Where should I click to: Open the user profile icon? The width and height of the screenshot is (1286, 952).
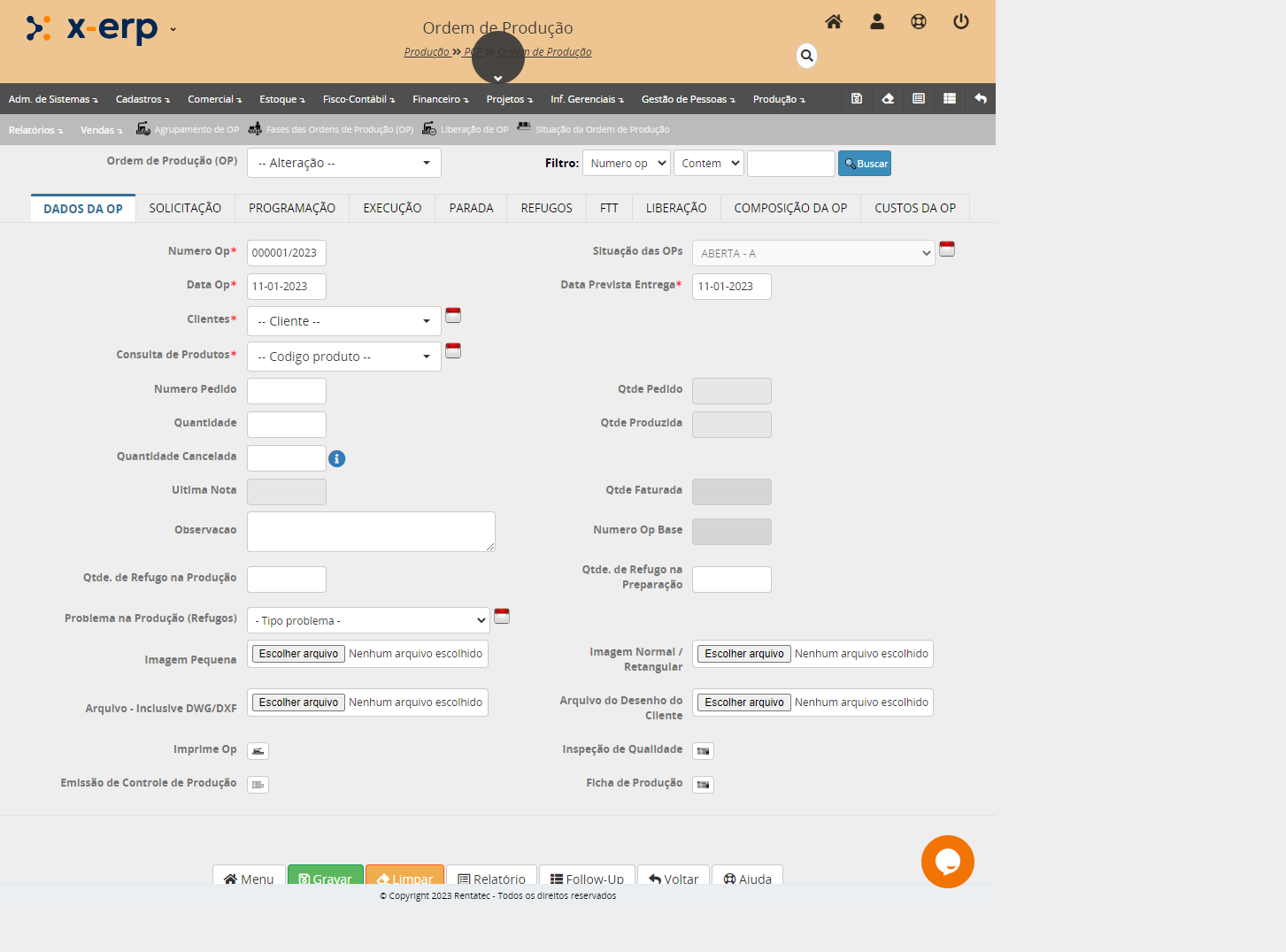pyautogui.click(x=876, y=22)
